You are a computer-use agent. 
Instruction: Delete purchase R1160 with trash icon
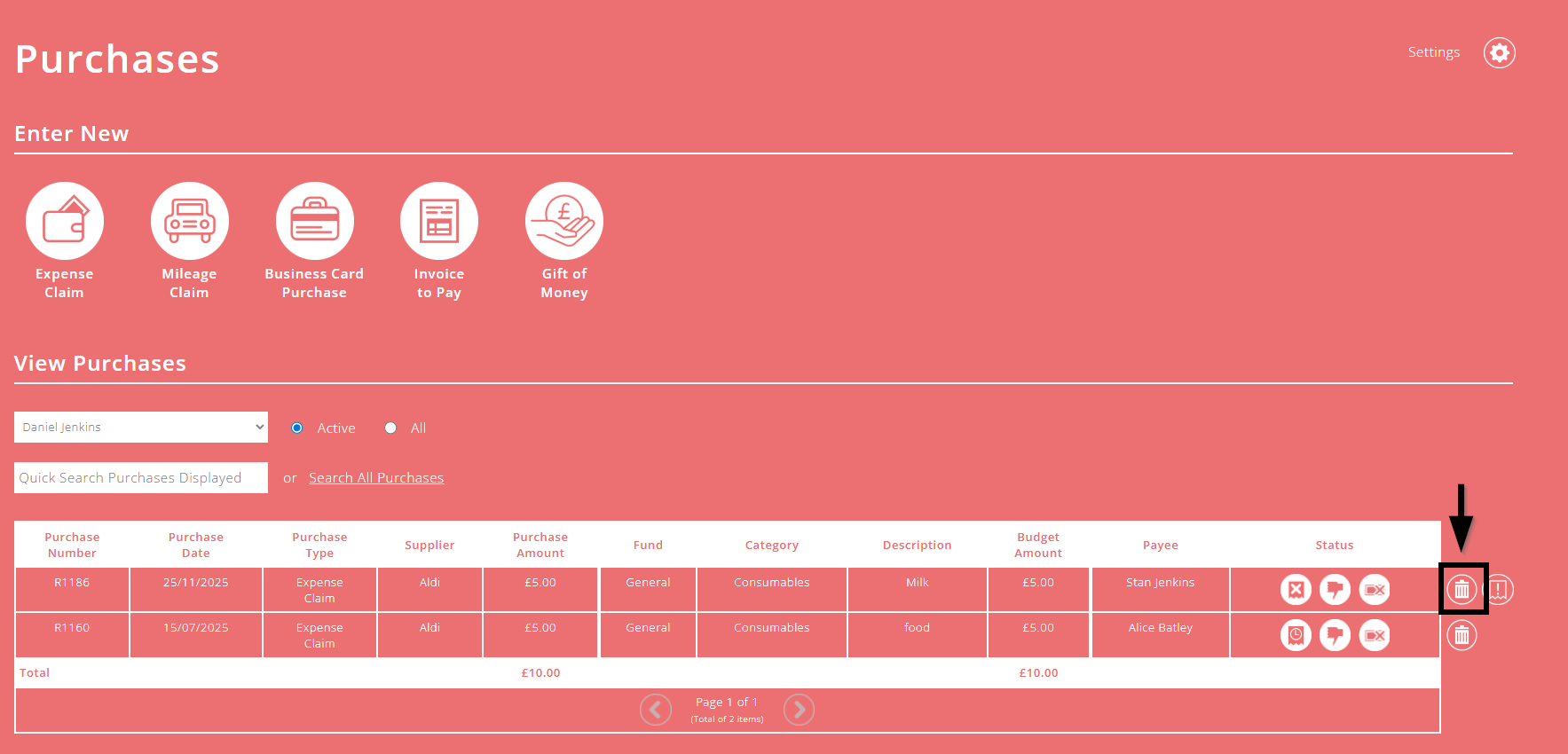pyautogui.click(x=1462, y=635)
